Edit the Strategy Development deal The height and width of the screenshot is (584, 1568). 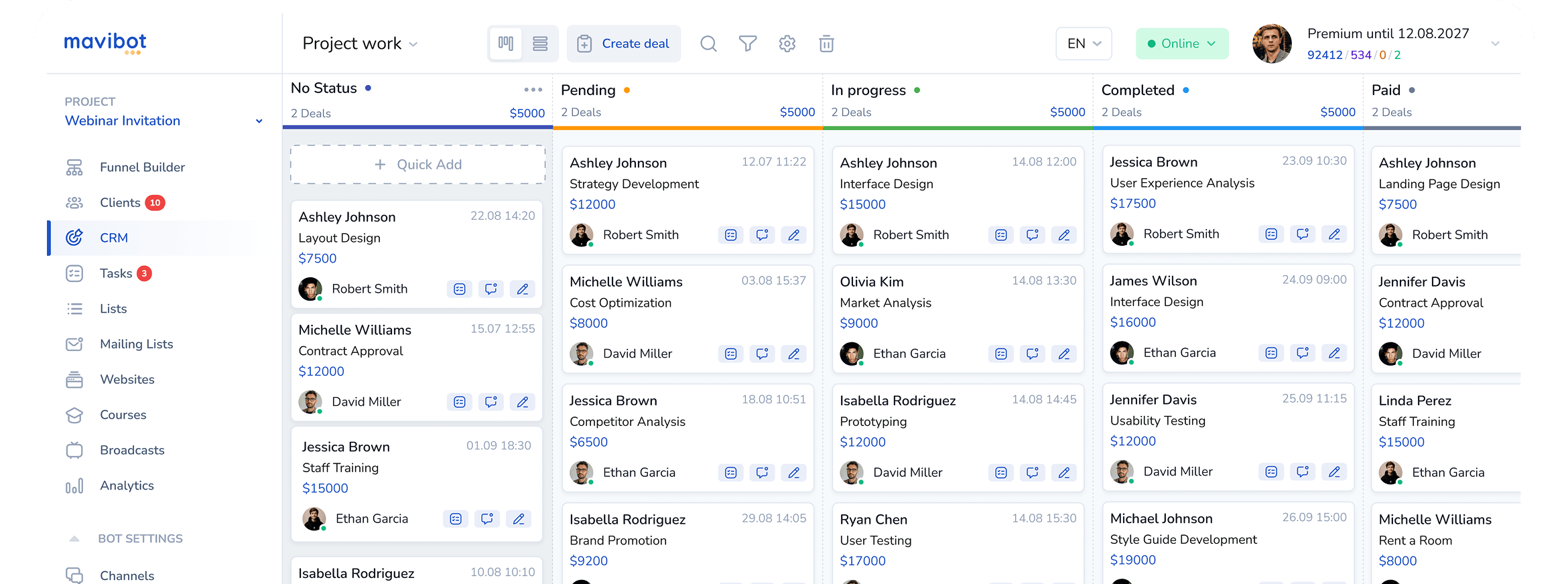tap(794, 235)
